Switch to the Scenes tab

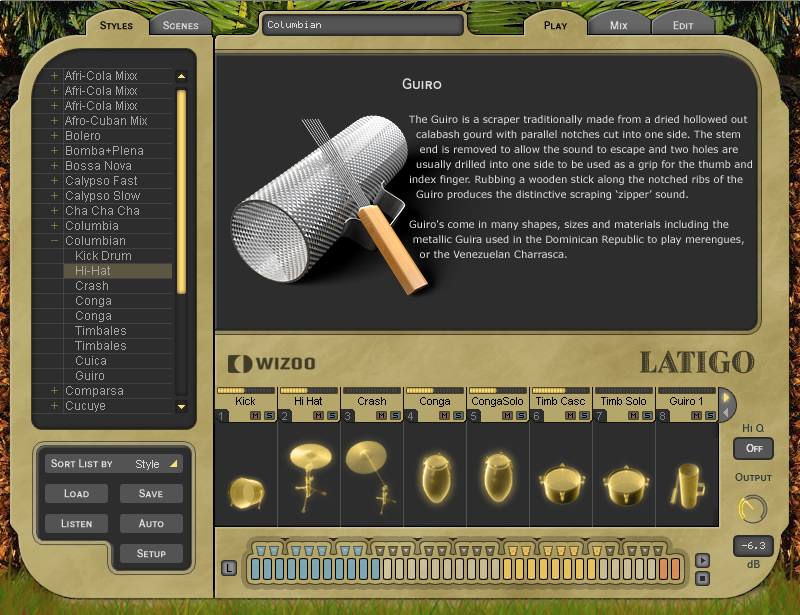coord(181,26)
